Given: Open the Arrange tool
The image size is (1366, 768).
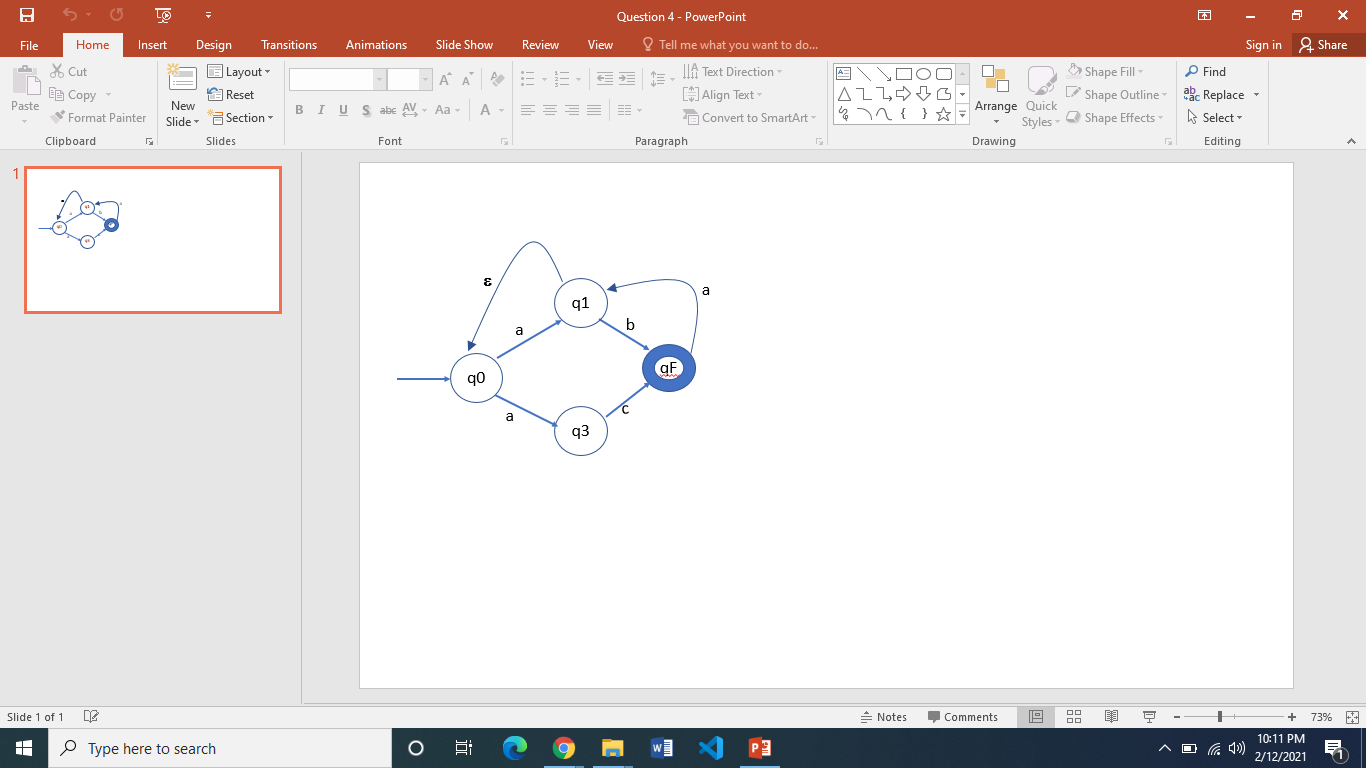Looking at the screenshot, I should [995, 95].
